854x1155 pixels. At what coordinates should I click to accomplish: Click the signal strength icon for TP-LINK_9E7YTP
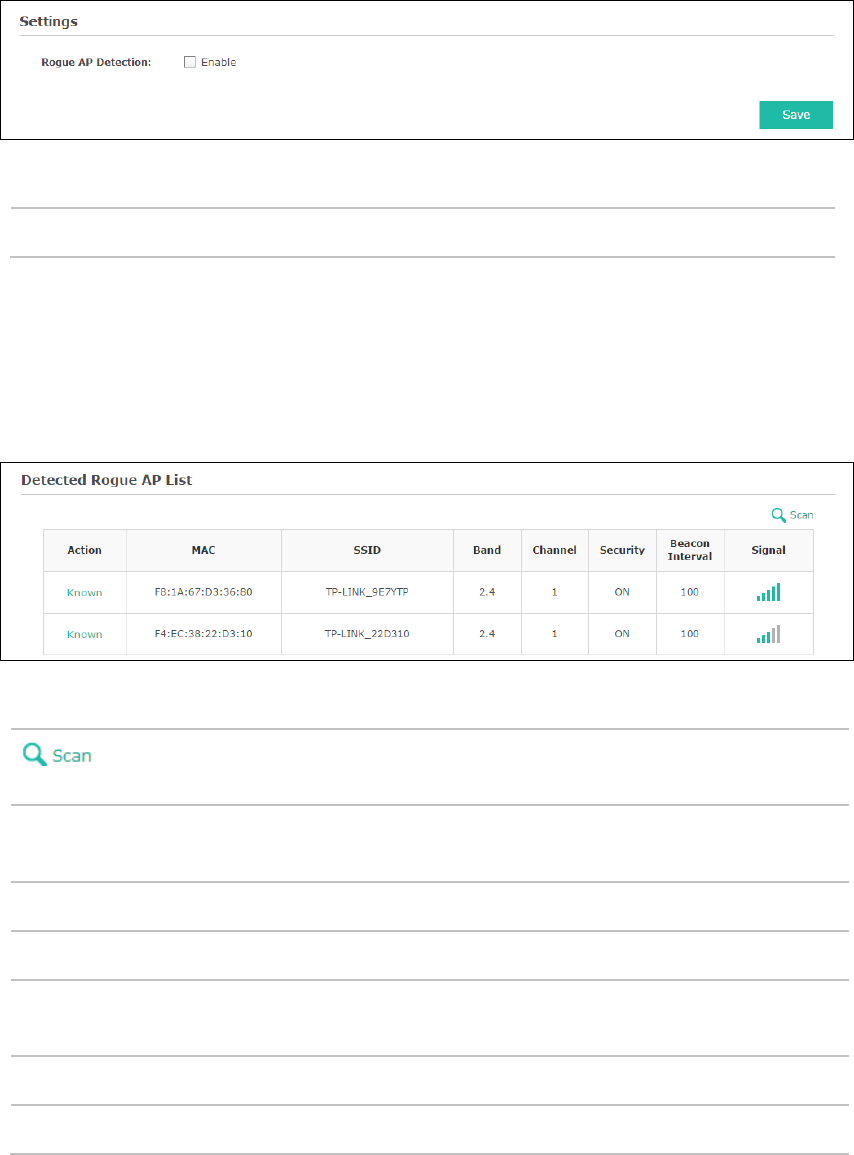point(769,592)
